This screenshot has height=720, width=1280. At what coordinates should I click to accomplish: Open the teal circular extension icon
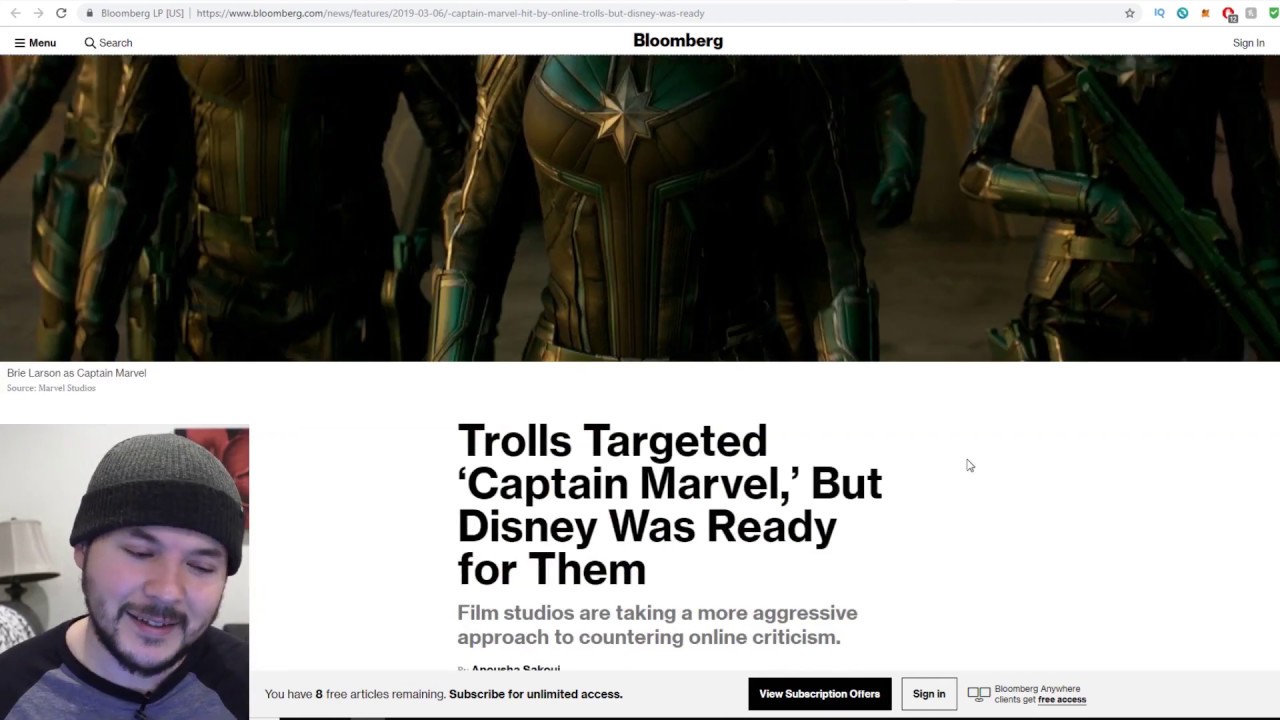pyautogui.click(x=1182, y=13)
